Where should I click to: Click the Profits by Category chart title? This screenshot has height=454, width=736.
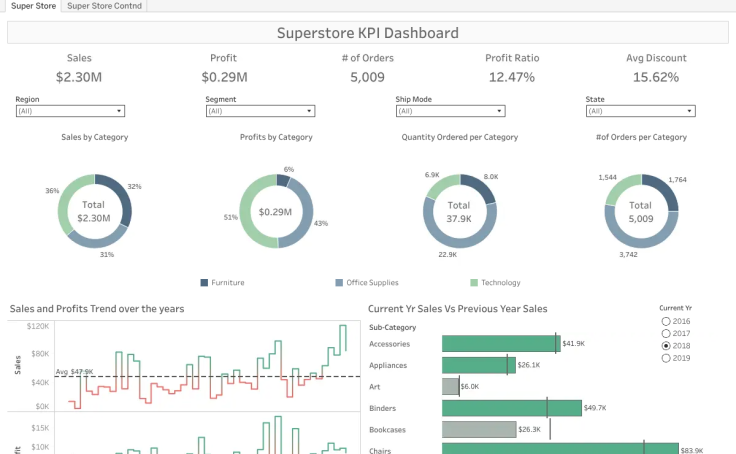(276, 137)
